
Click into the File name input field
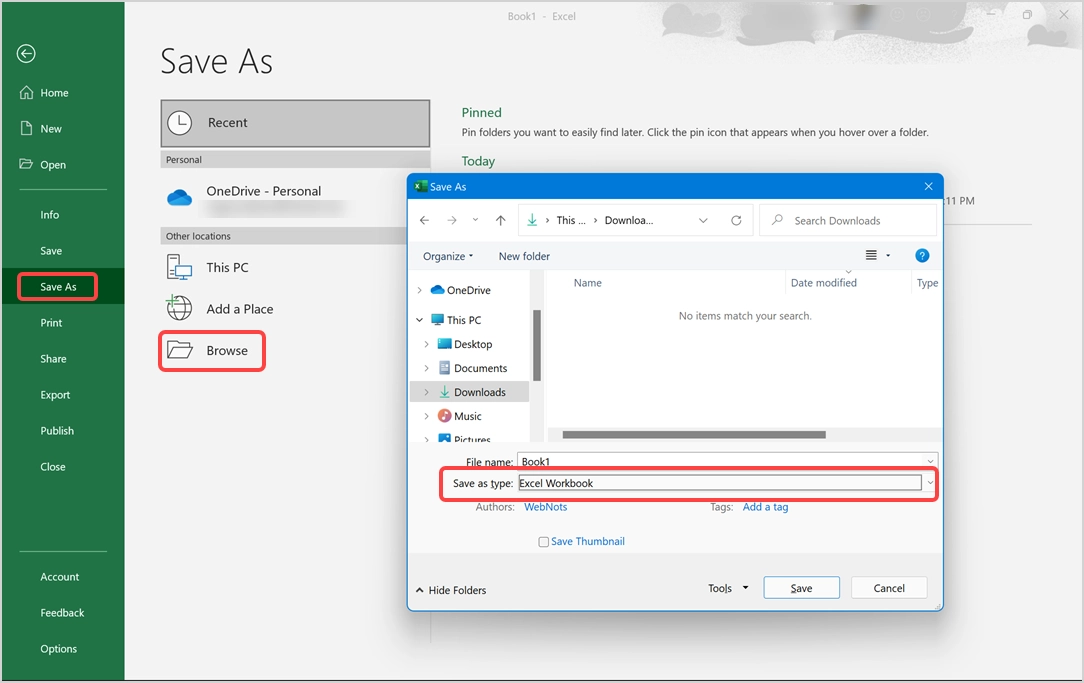point(726,462)
